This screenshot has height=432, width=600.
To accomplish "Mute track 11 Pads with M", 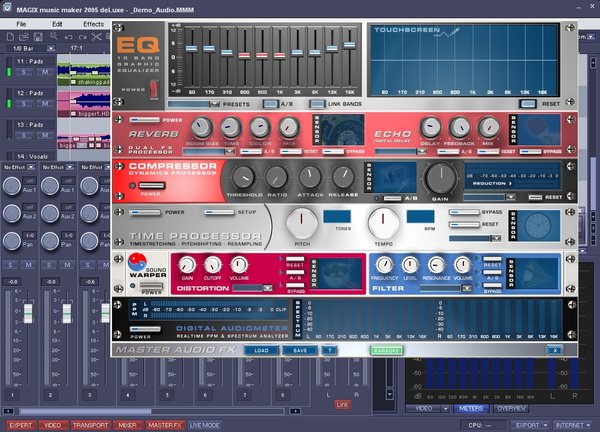I will coord(45,72).
